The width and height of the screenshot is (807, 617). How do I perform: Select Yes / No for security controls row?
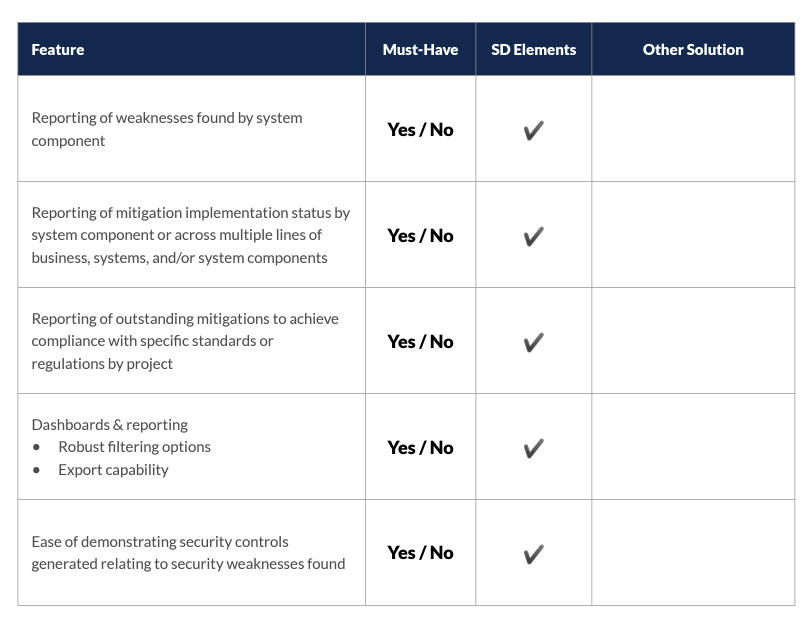click(x=420, y=553)
